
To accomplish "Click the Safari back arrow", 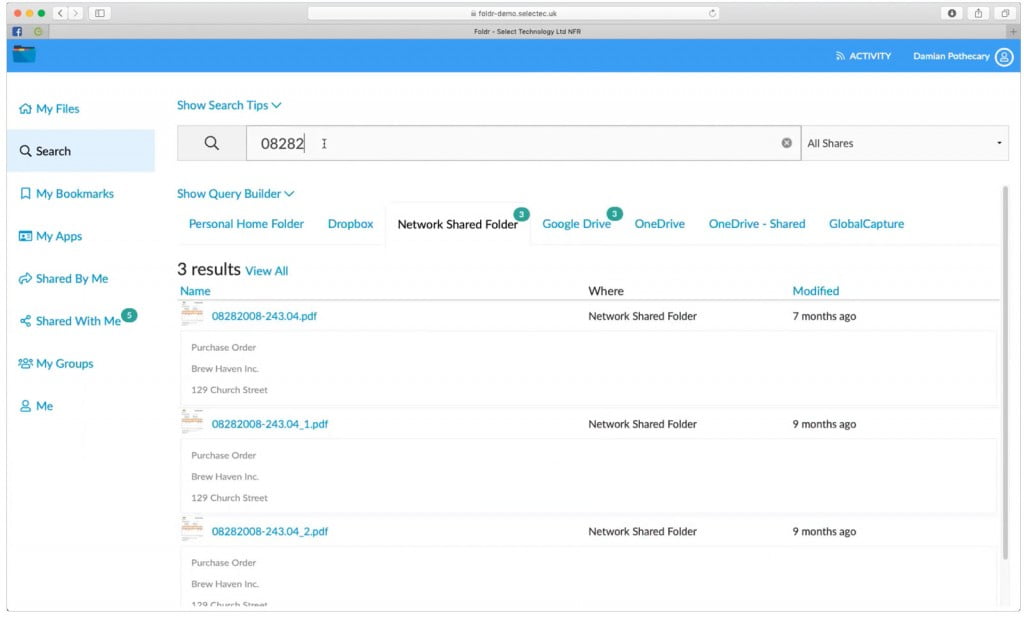I will (60, 13).
